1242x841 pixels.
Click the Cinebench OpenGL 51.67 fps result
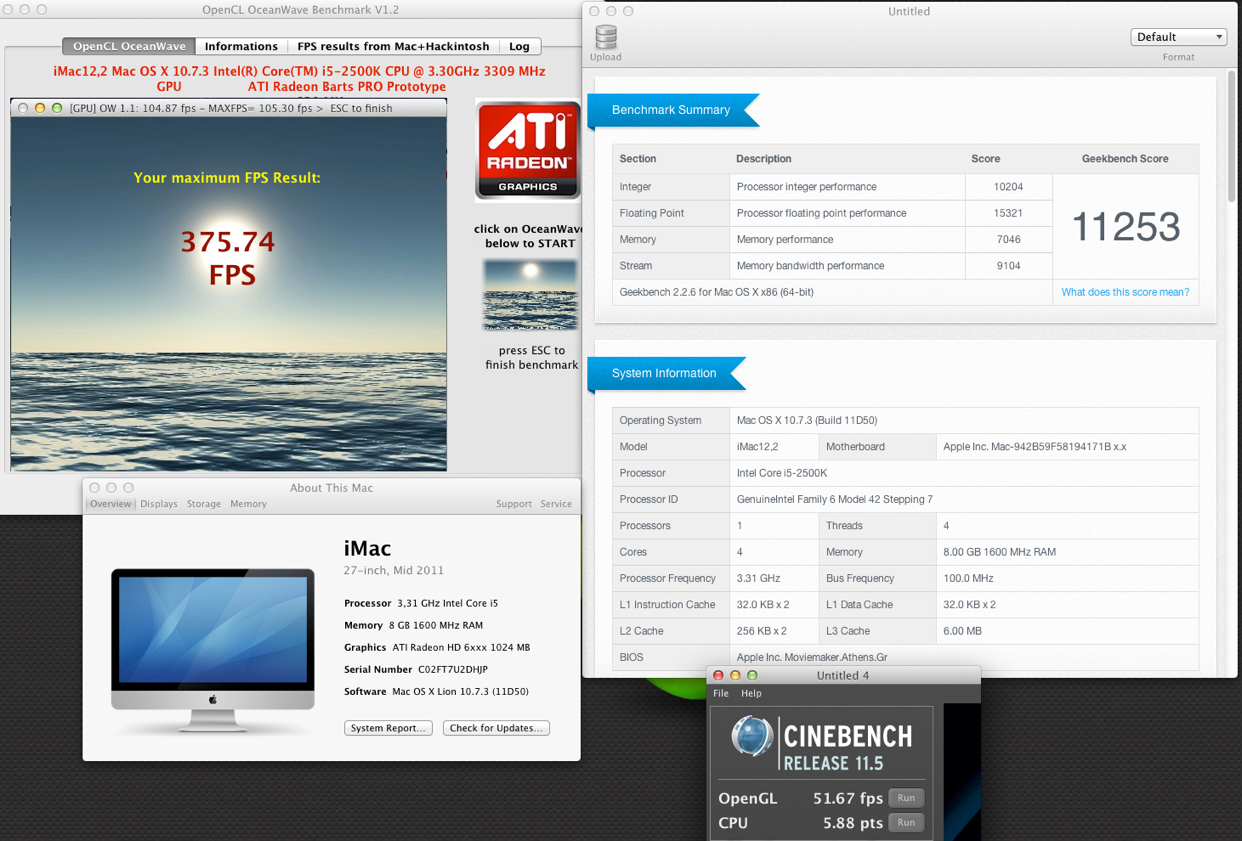click(x=846, y=798)
